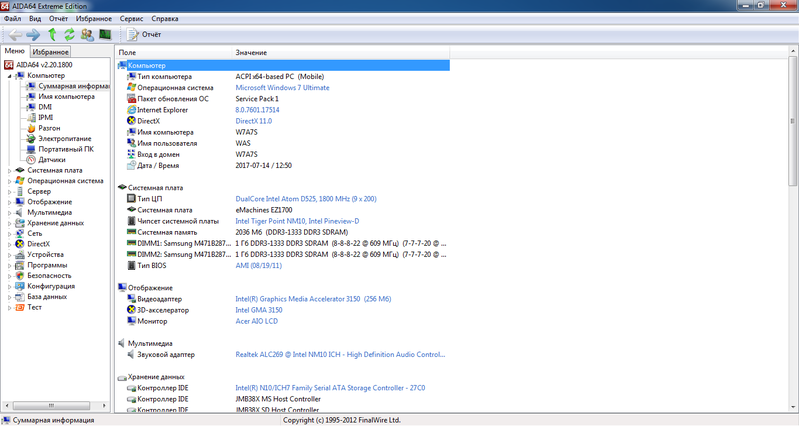This screenshot has height=426, width=799.
Task: Go back with the left arrow toolbar icon
Action: point(15,35)
